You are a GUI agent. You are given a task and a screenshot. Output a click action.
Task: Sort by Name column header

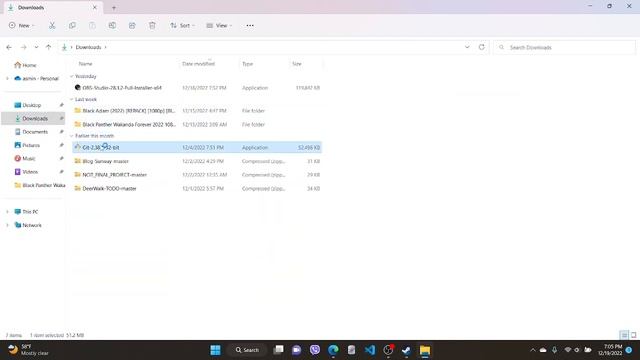(85, 64)
